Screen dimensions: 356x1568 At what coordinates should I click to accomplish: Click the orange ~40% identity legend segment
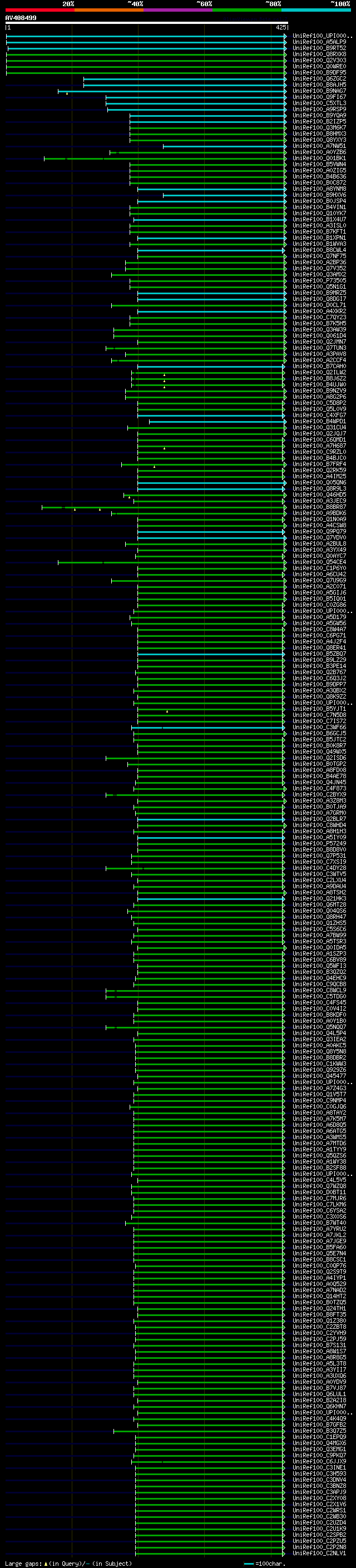click(109, 10)
